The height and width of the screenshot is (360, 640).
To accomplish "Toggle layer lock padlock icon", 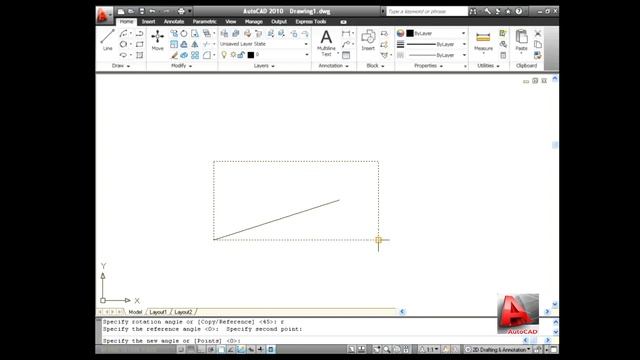I will [241, 55].
